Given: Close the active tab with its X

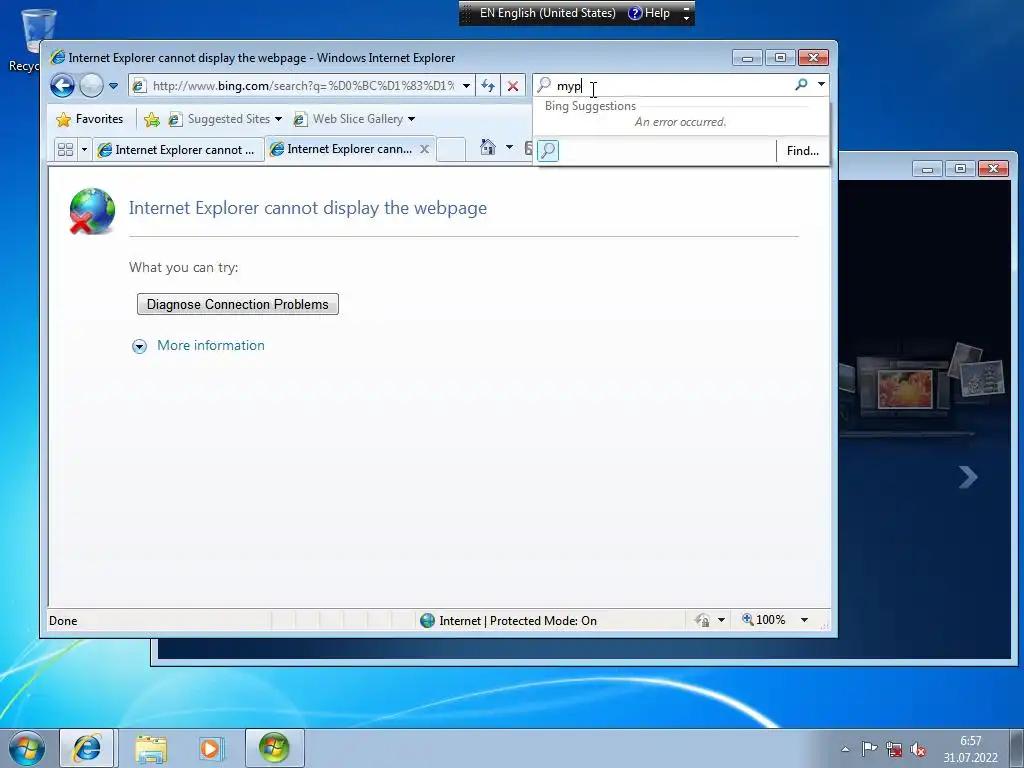Looking at the screenshot, I should pos(424,149).
